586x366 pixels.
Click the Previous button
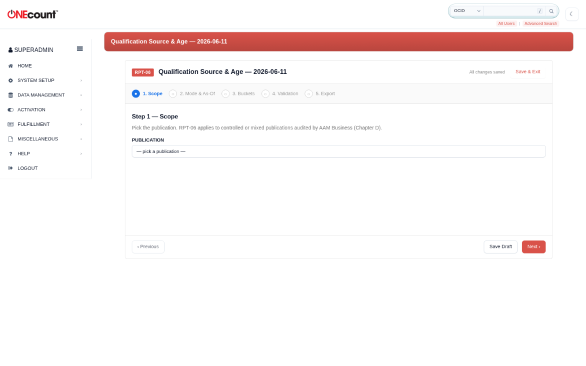[148, 247]
